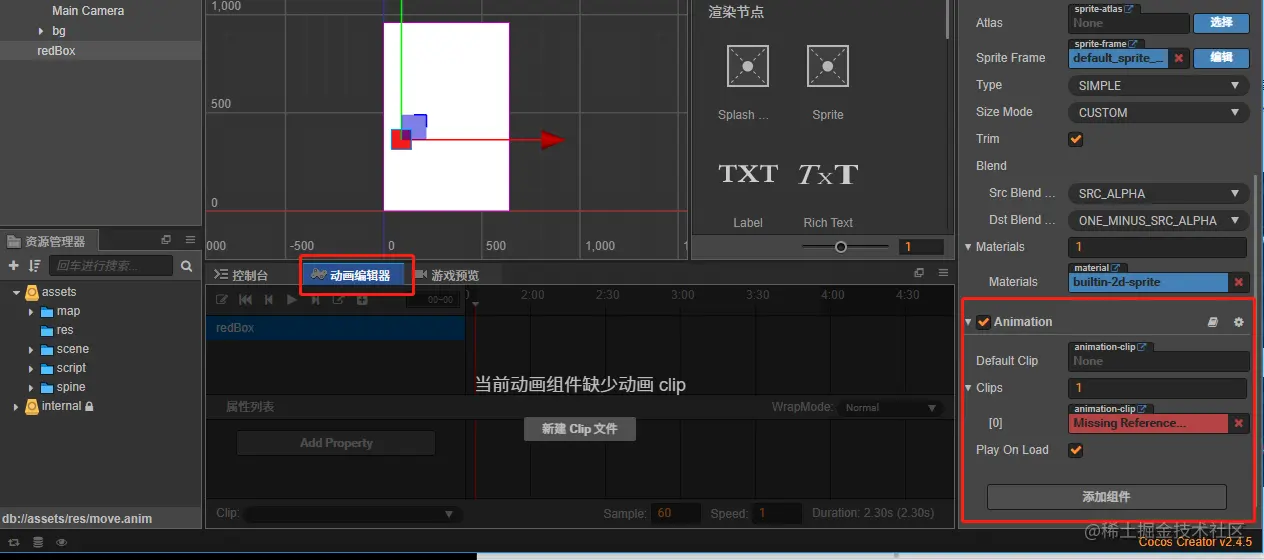Open the animation editor panel menu icon
This screenshot has width=1264, height=560.
click(942, 273)
